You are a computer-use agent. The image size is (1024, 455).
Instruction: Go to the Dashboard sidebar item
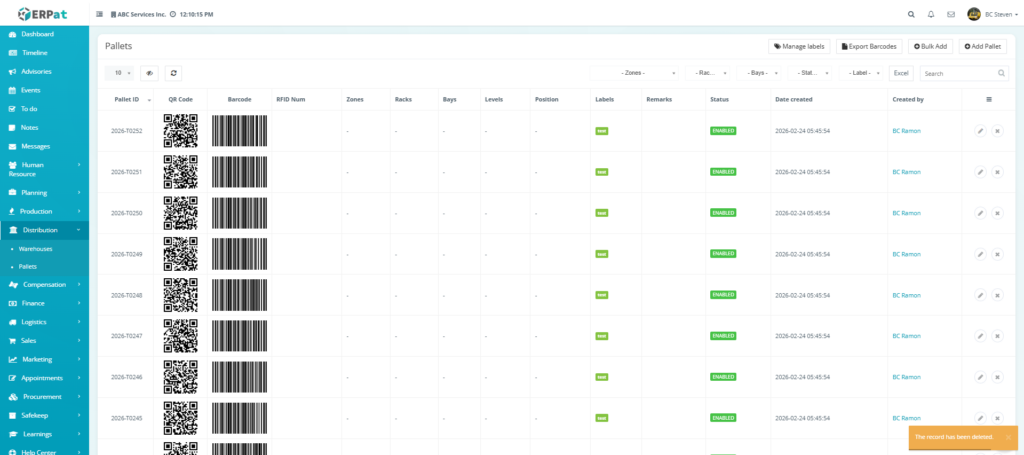click(x=38, y=34)
